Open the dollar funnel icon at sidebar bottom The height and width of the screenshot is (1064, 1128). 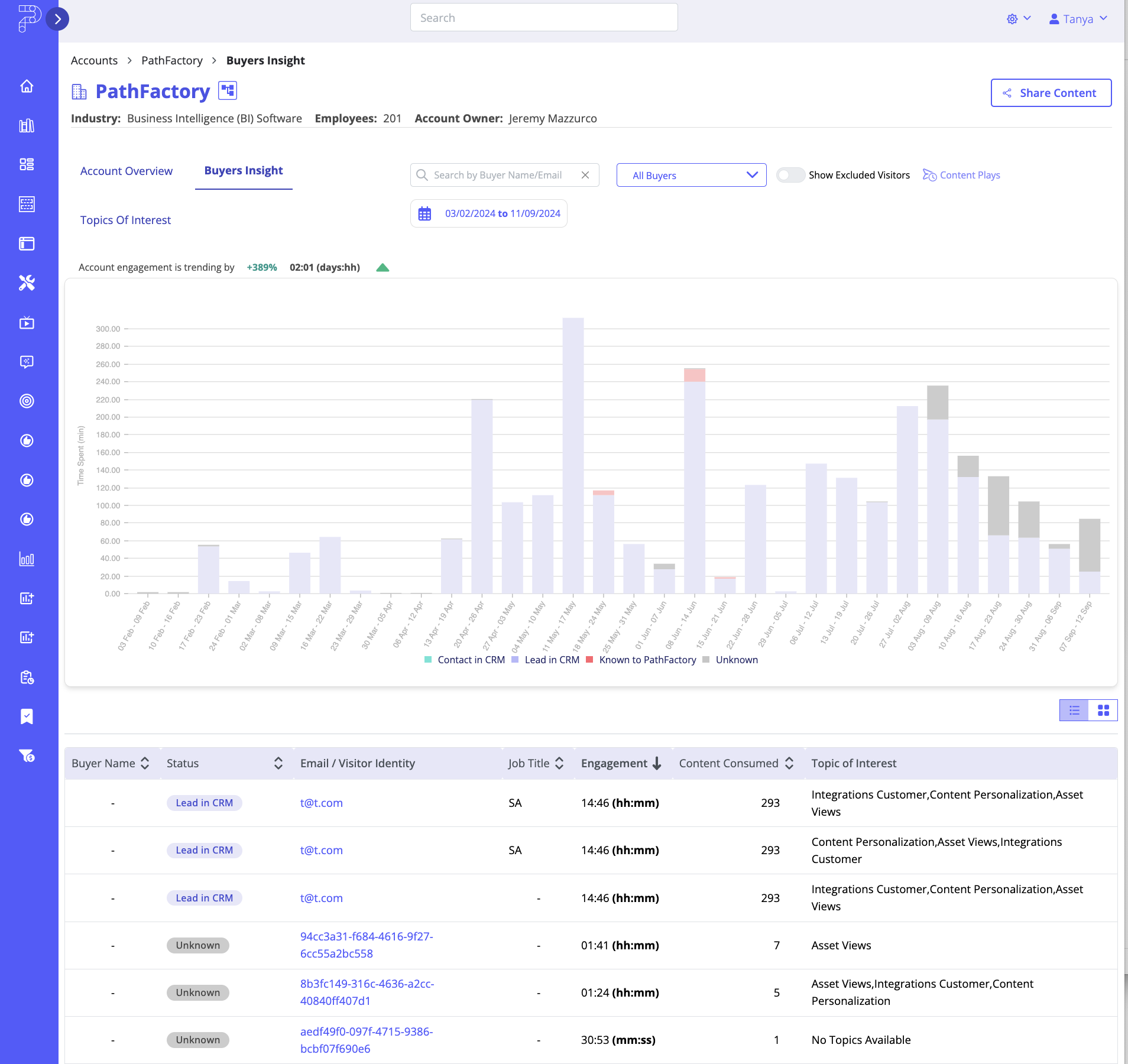pos(28,756)
